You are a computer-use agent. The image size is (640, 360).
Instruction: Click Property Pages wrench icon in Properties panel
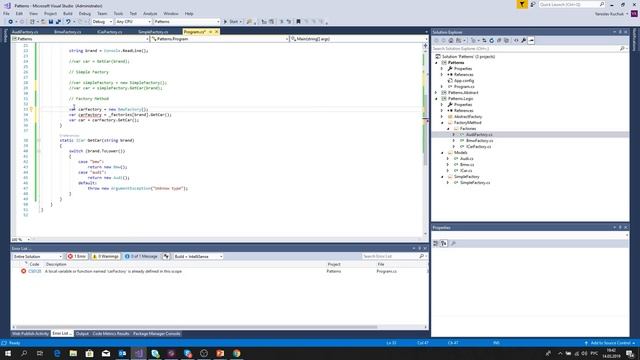453,243
